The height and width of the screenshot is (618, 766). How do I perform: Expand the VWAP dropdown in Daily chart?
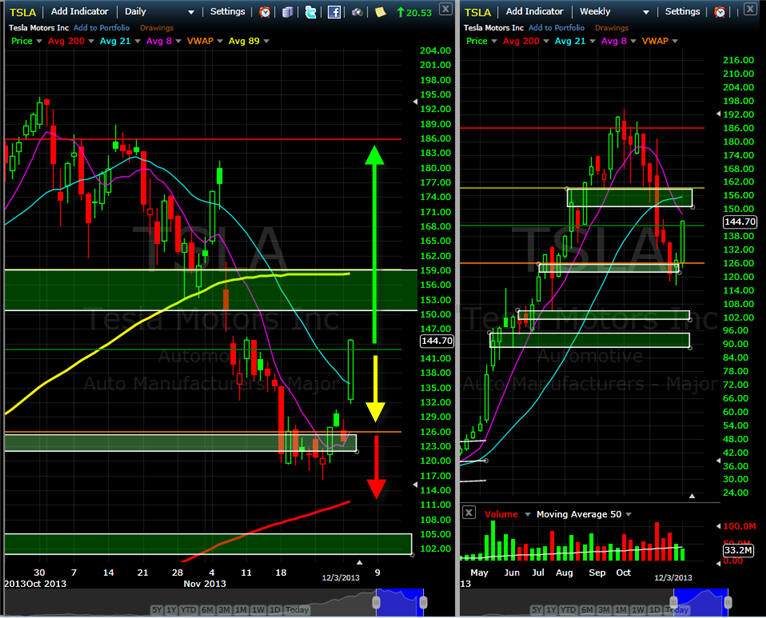220,42
